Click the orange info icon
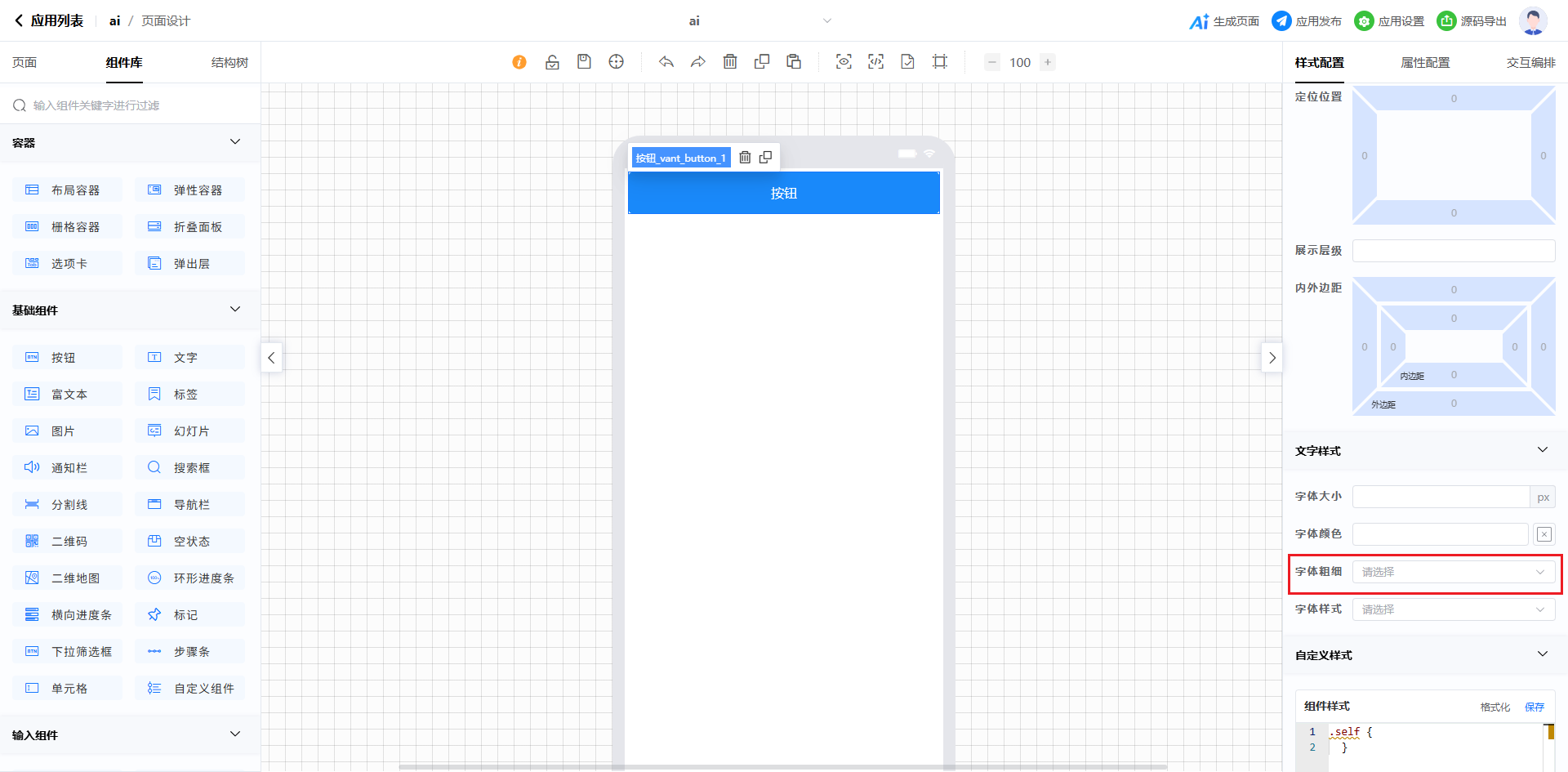Image resolution: width=1568 pixels, height=772 pixels. click(x=519, y=62)
